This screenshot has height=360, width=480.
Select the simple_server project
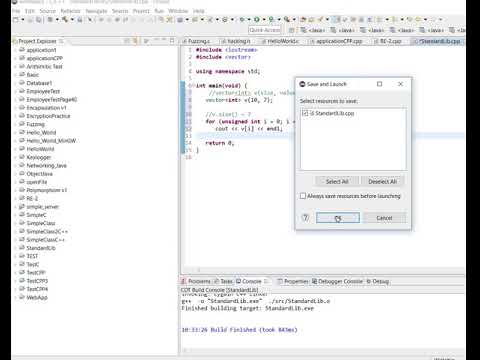pos(42,207)
